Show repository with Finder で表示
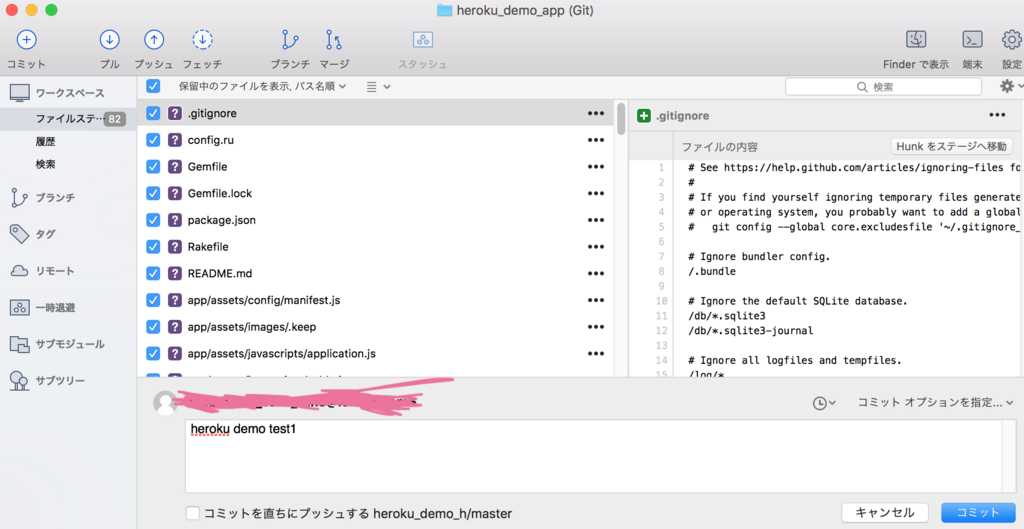 click(916, 40)
